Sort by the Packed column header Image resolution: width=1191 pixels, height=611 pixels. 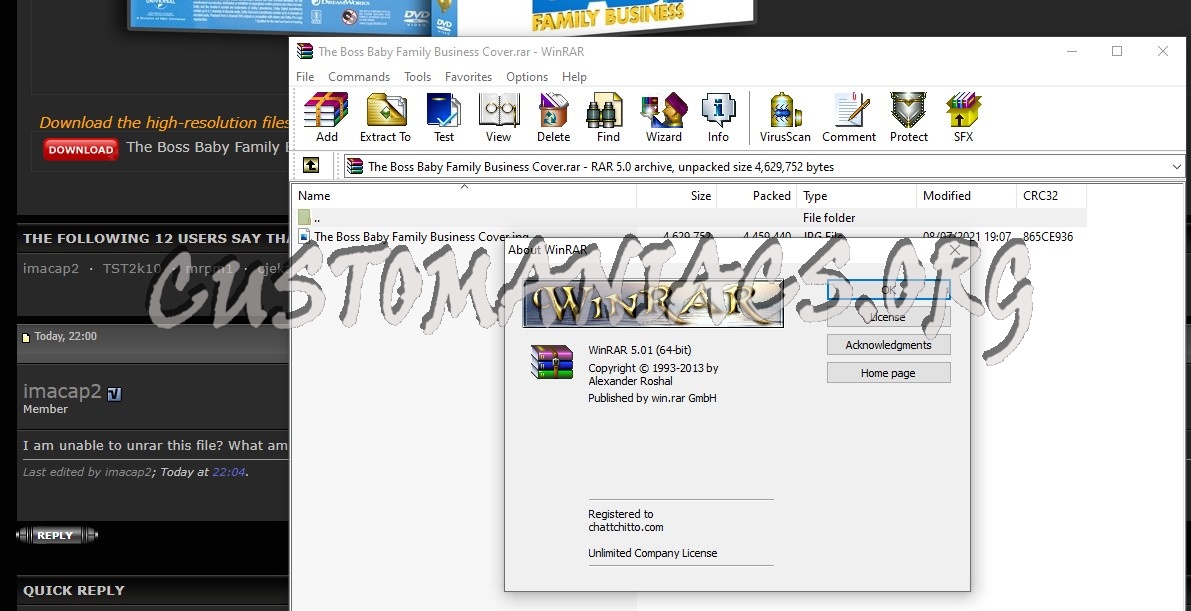pyautogui.click(x=757, y=195)
